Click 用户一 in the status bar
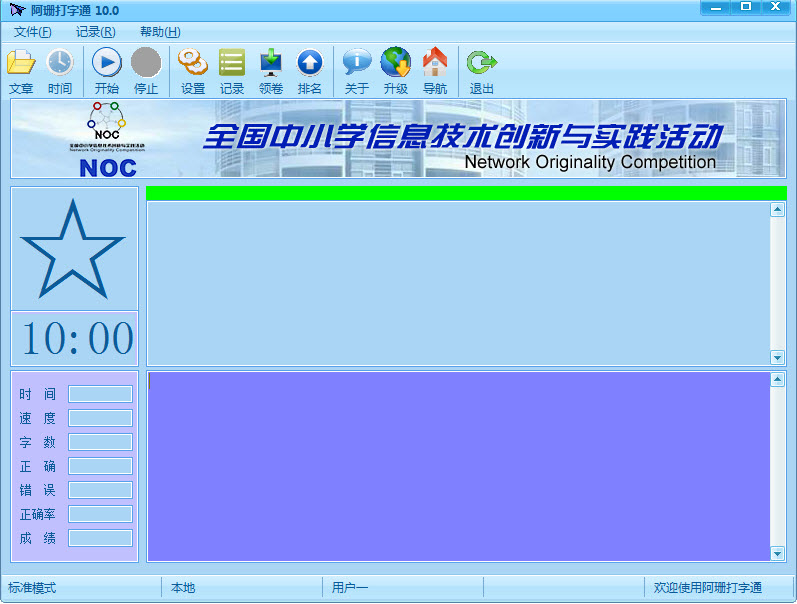797x604 pixels. coord(350,588)
